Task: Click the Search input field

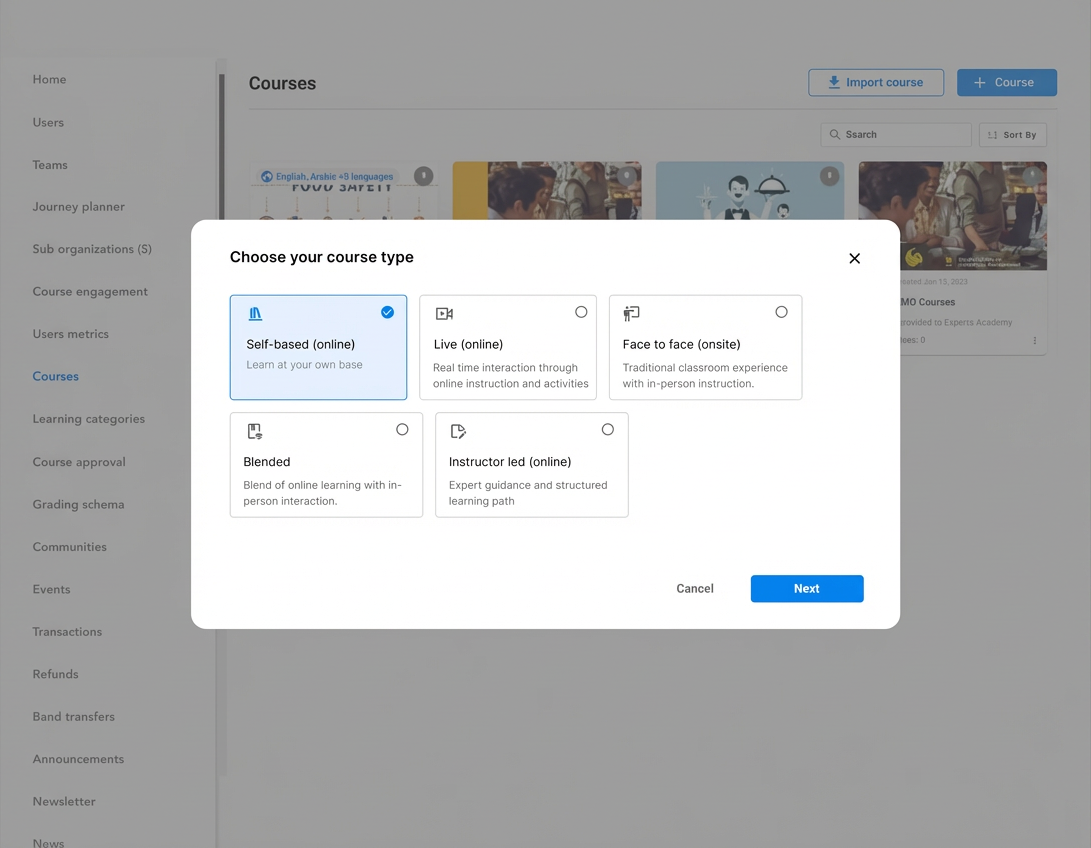Action: pos(895,135)
